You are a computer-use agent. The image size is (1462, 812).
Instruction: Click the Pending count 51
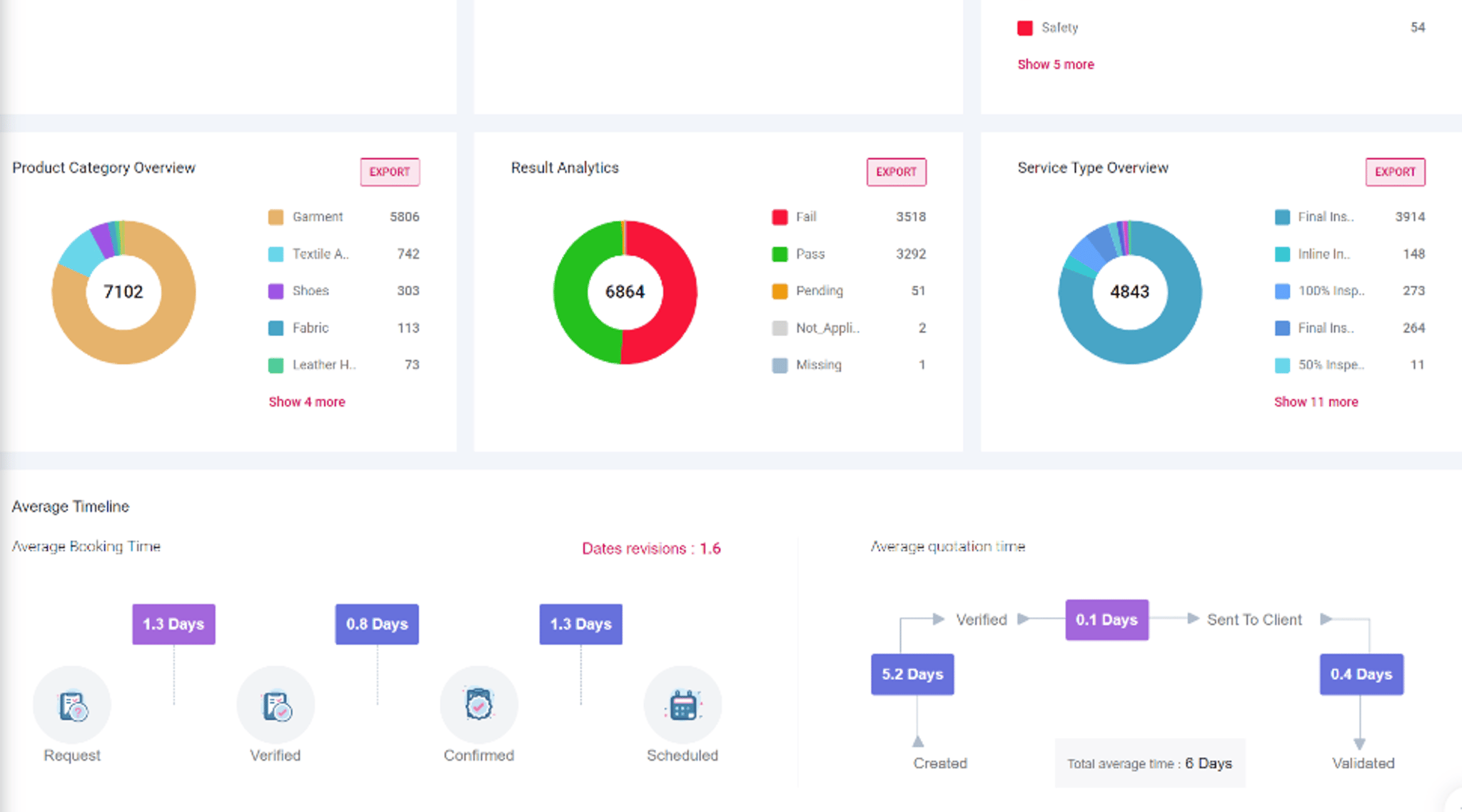tap(918, 291)
